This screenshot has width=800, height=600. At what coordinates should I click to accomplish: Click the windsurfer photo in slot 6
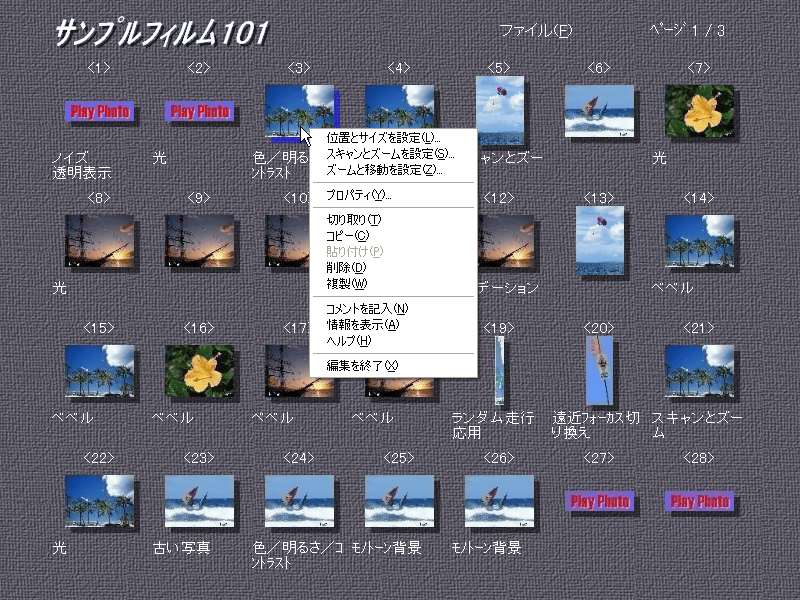[x=598, y=110]
